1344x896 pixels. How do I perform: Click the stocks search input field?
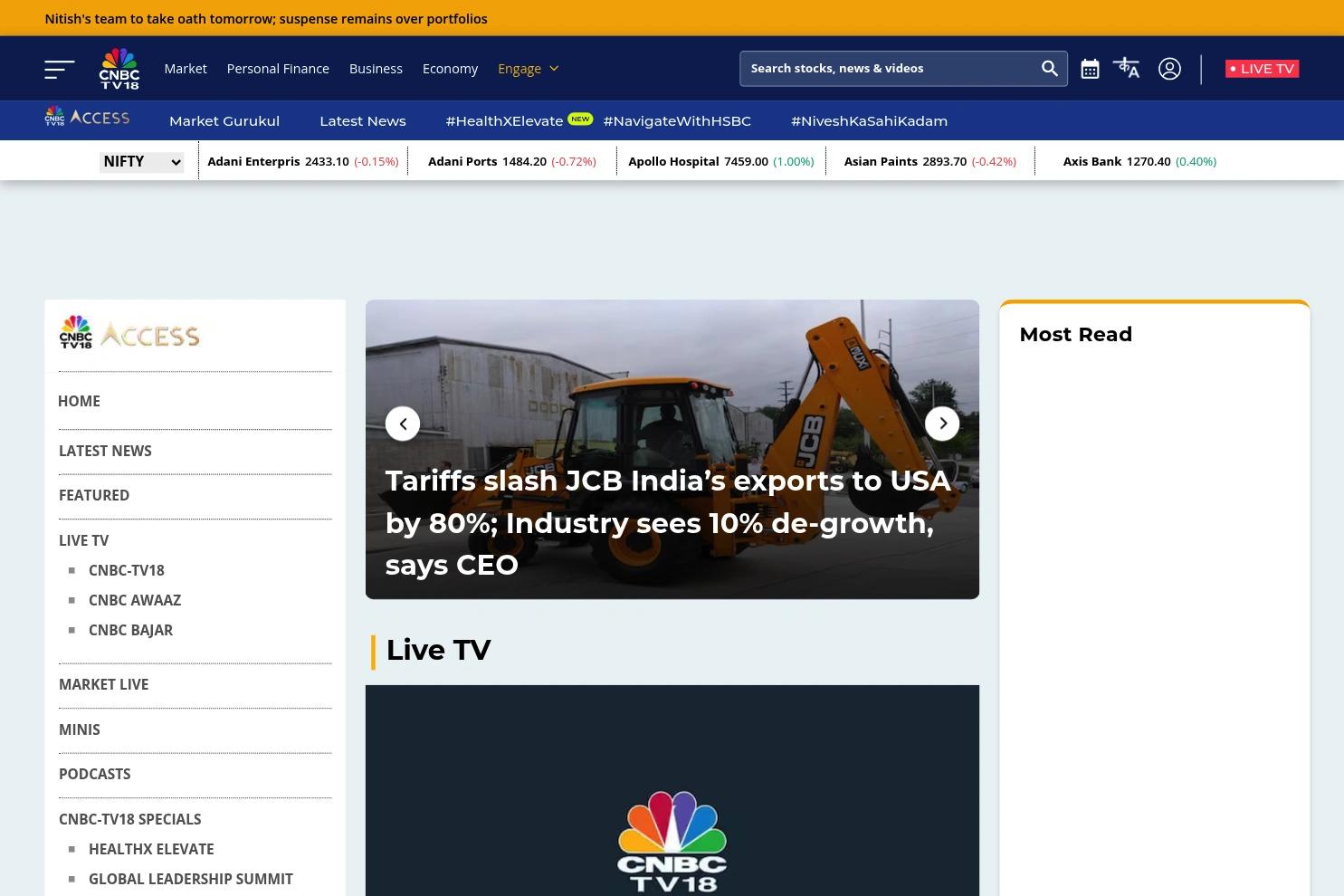(x=887, y=68)
